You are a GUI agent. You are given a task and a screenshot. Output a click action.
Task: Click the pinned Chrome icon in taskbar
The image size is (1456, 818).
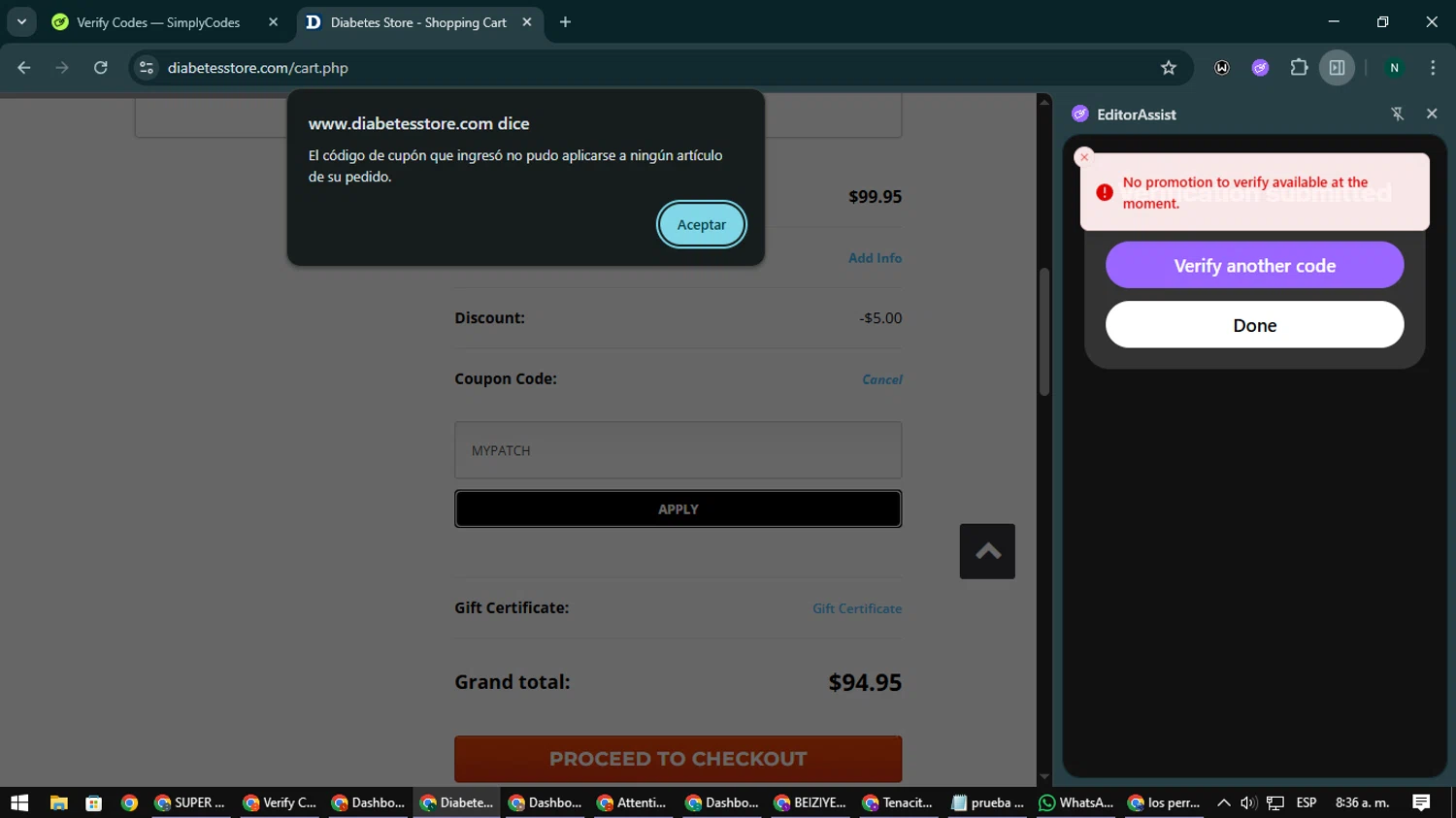[129, 802]
